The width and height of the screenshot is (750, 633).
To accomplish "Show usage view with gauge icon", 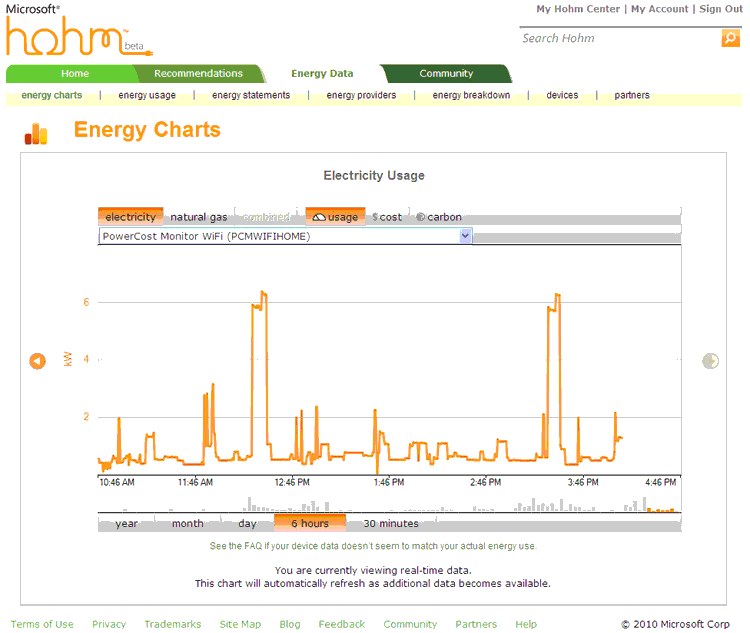I will tap(335, 217).
